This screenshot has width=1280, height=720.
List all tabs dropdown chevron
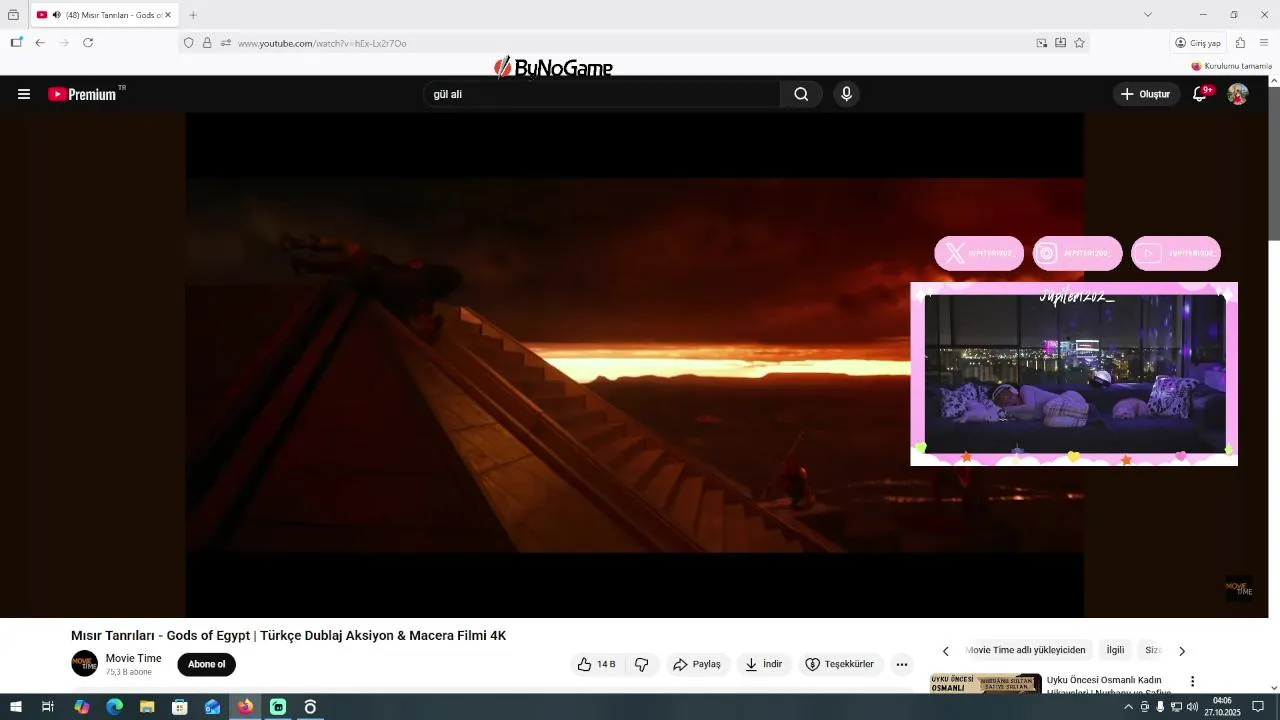1148,15
